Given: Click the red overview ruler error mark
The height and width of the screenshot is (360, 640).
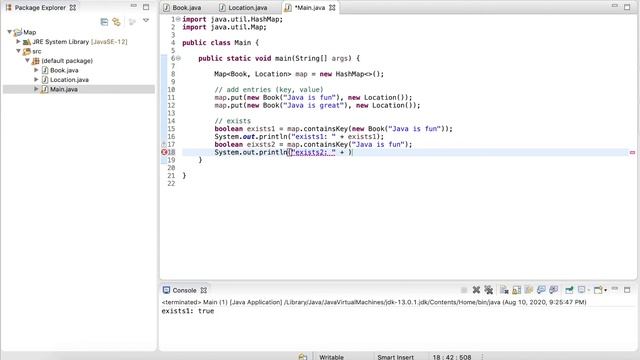Looking at the screenshot, I should 632,152.
